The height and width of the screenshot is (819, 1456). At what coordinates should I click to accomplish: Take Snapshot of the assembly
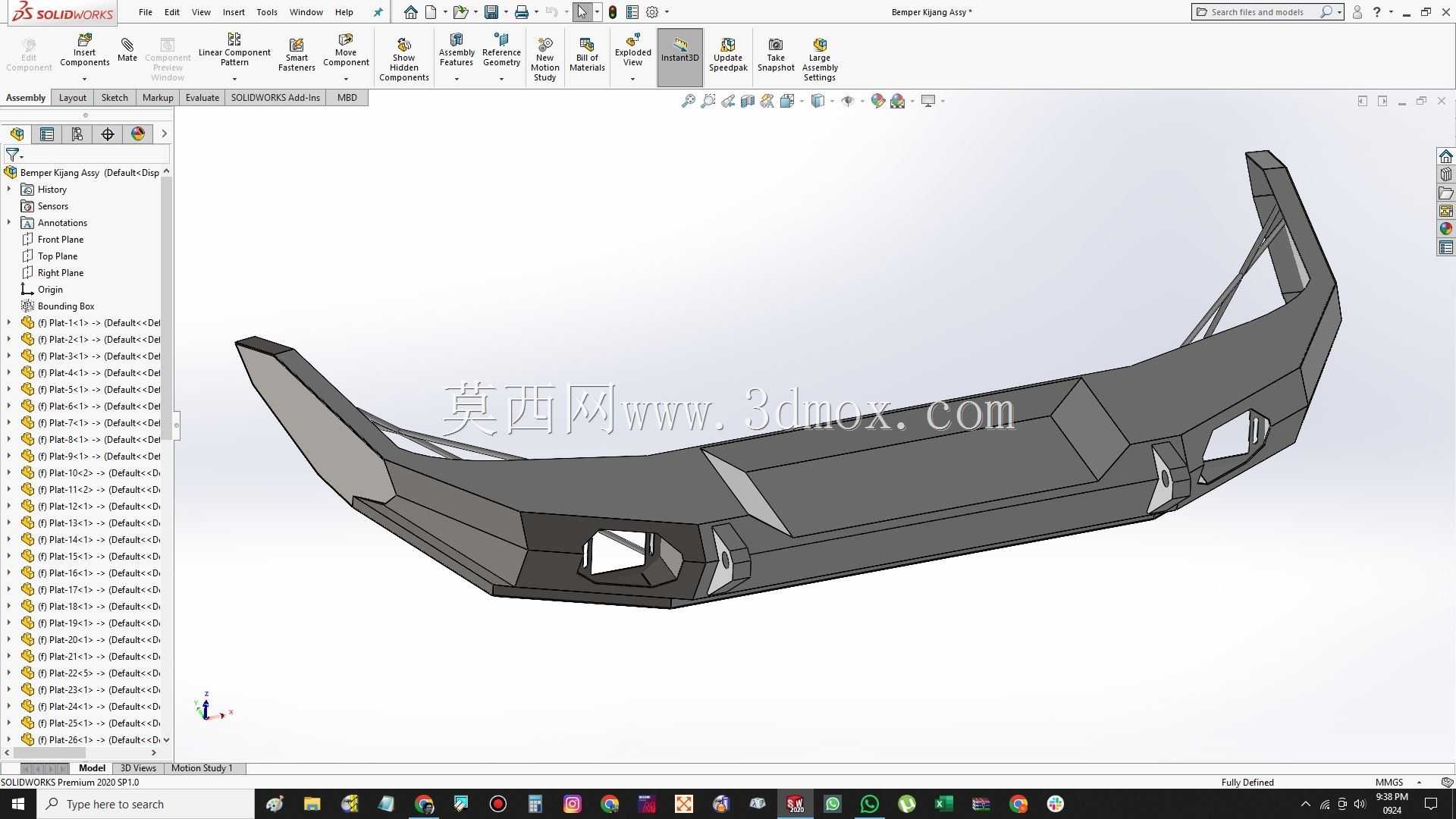[776, 55]
